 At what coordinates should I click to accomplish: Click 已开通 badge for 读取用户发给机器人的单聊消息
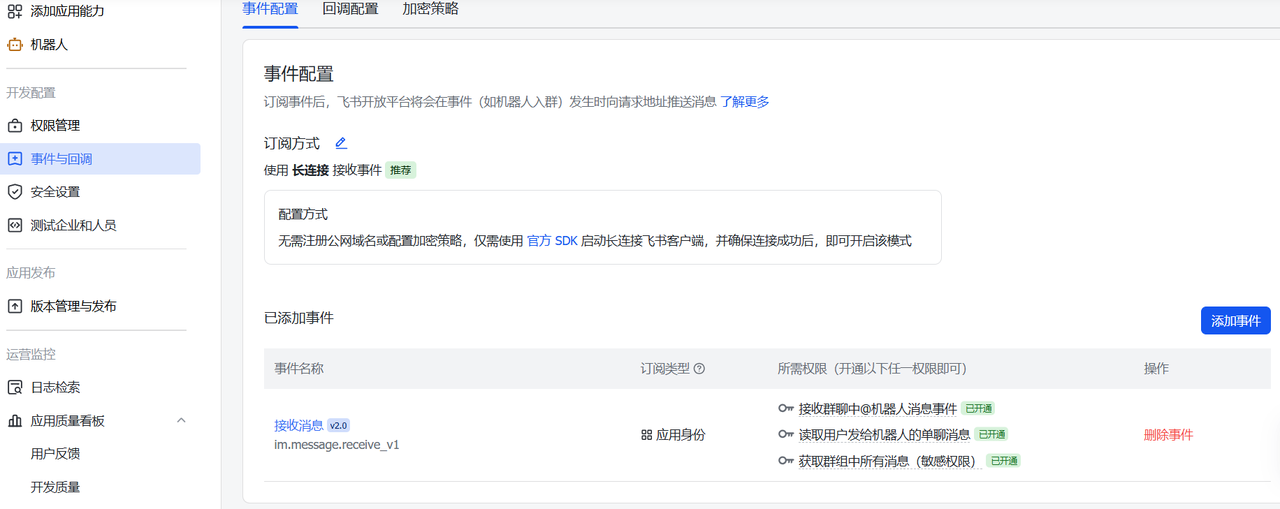point(990,434)
